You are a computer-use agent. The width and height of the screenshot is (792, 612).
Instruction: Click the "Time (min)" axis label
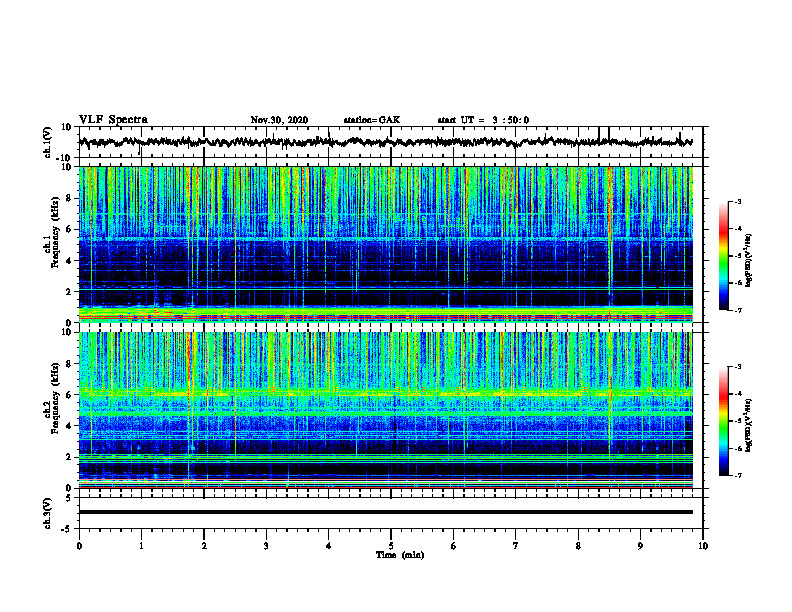pyautogui.click(x=400, y=555)
